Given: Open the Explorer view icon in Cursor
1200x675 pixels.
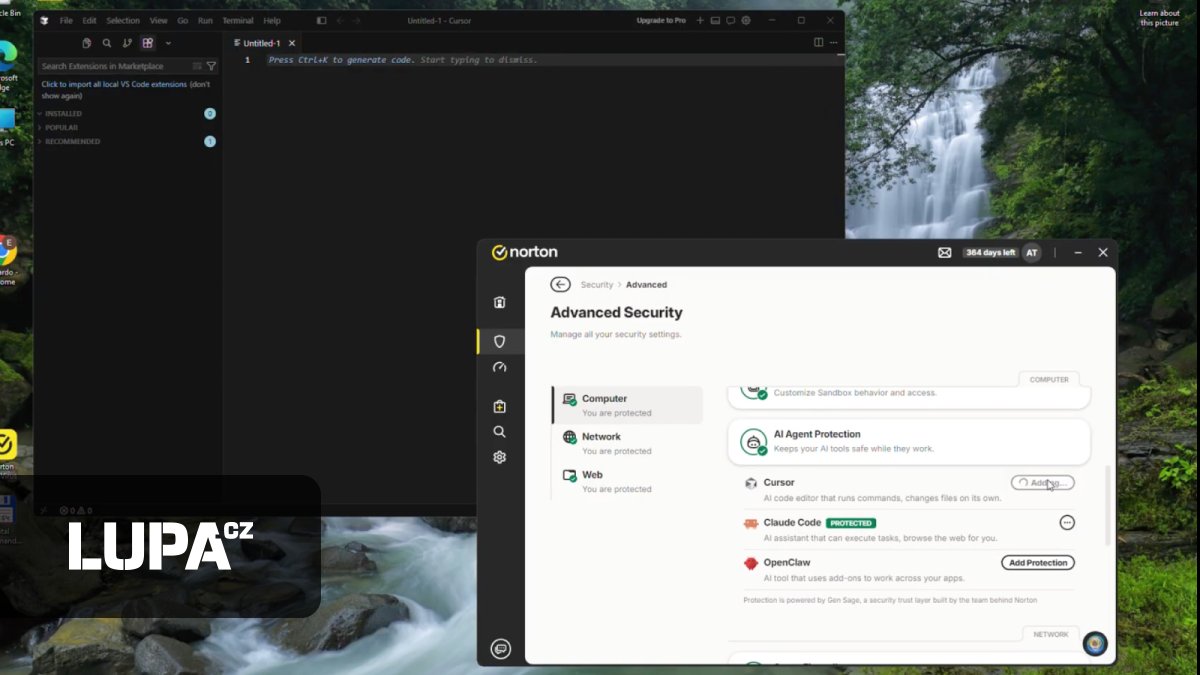Looking at the screenshot, I should click(x=87, y=43).
